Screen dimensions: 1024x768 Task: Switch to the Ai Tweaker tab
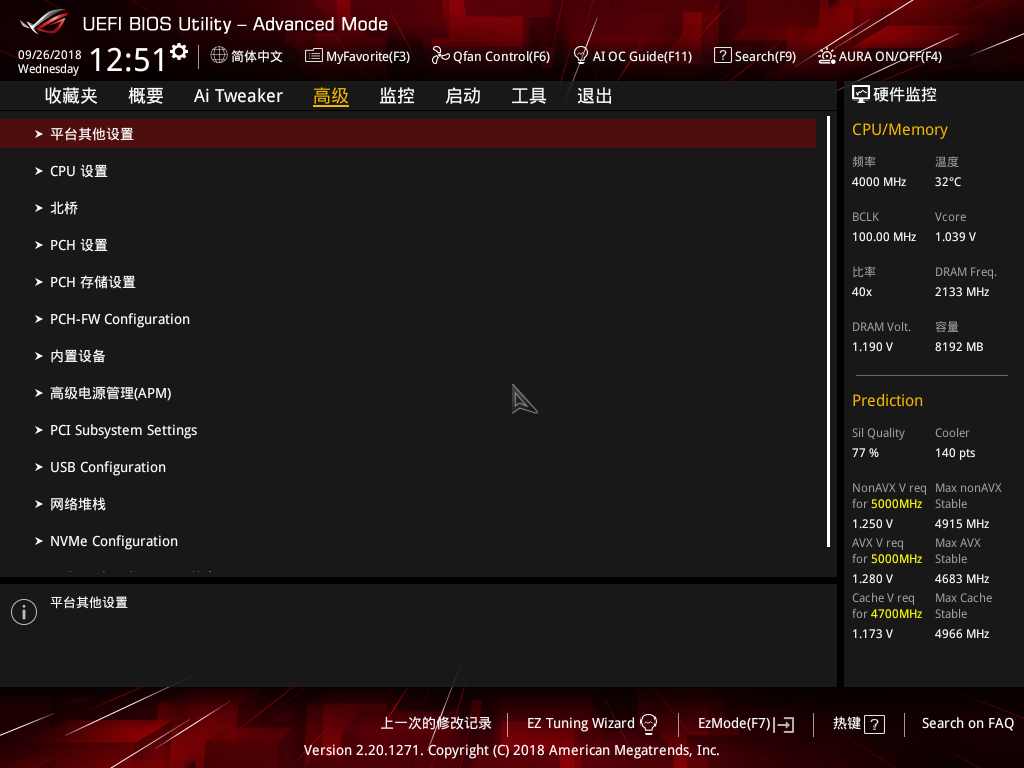coord(238,95)
